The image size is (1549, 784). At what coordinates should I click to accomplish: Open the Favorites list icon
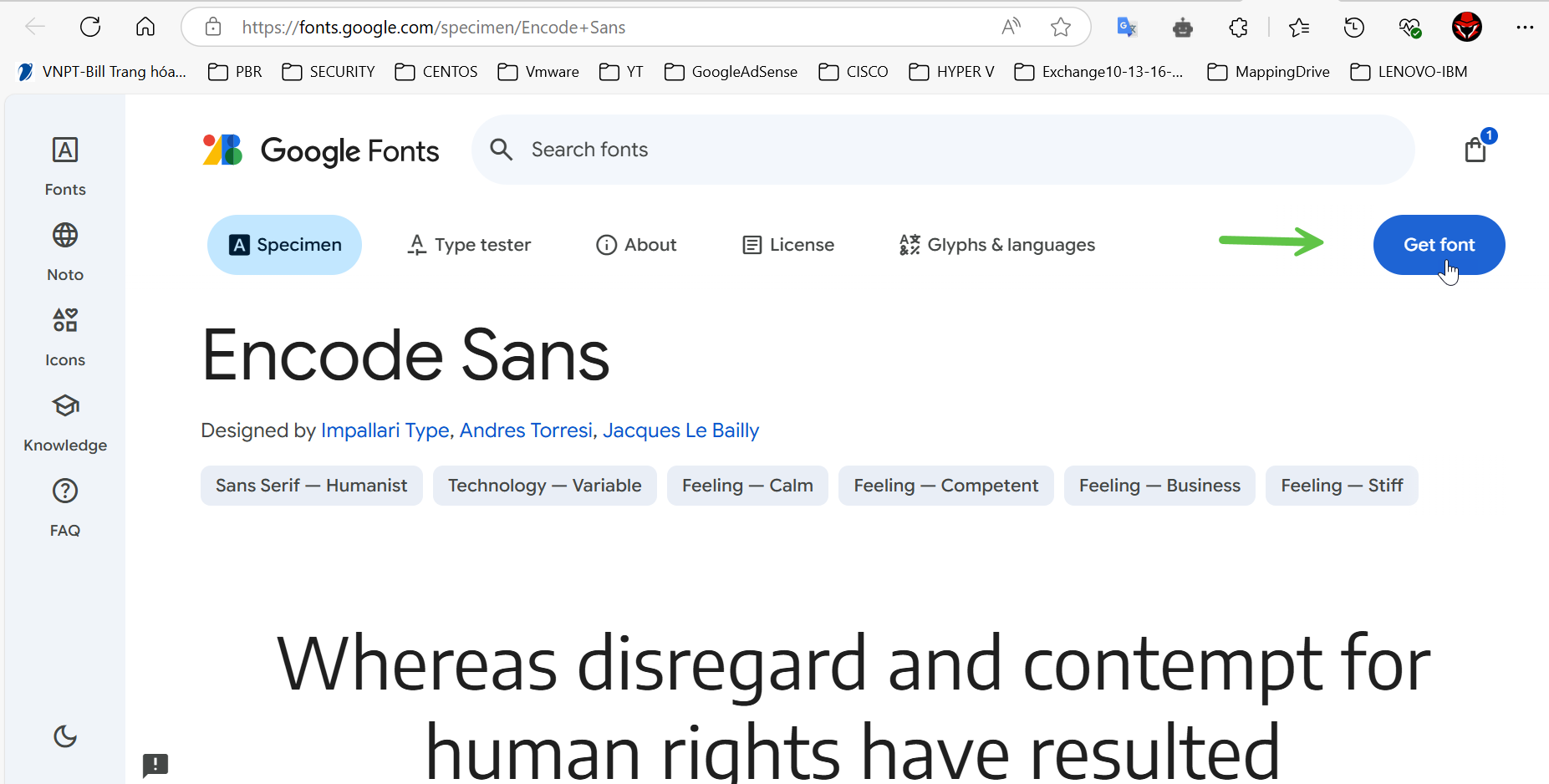(1299, 28)
